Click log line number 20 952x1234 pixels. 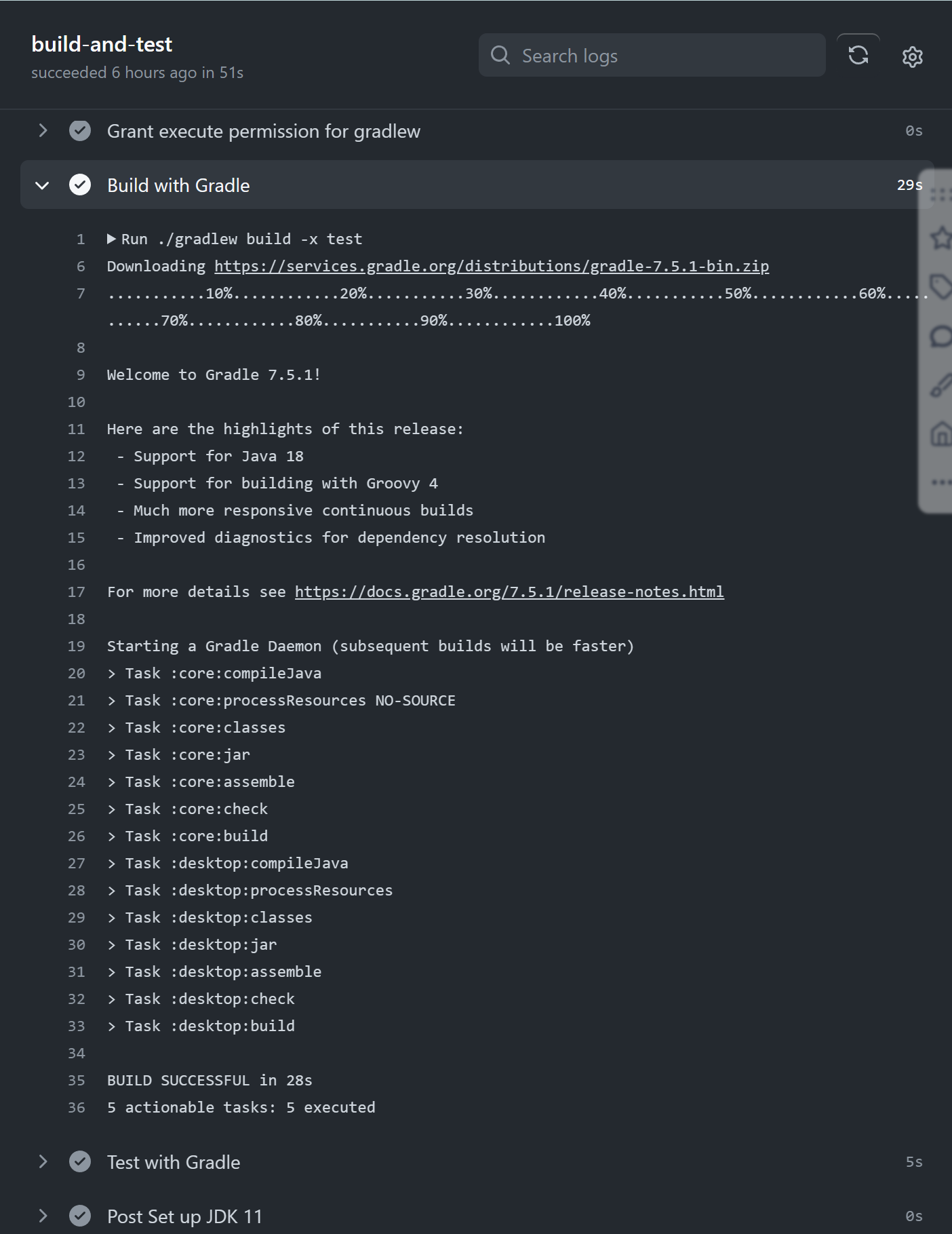pos(77,673)
